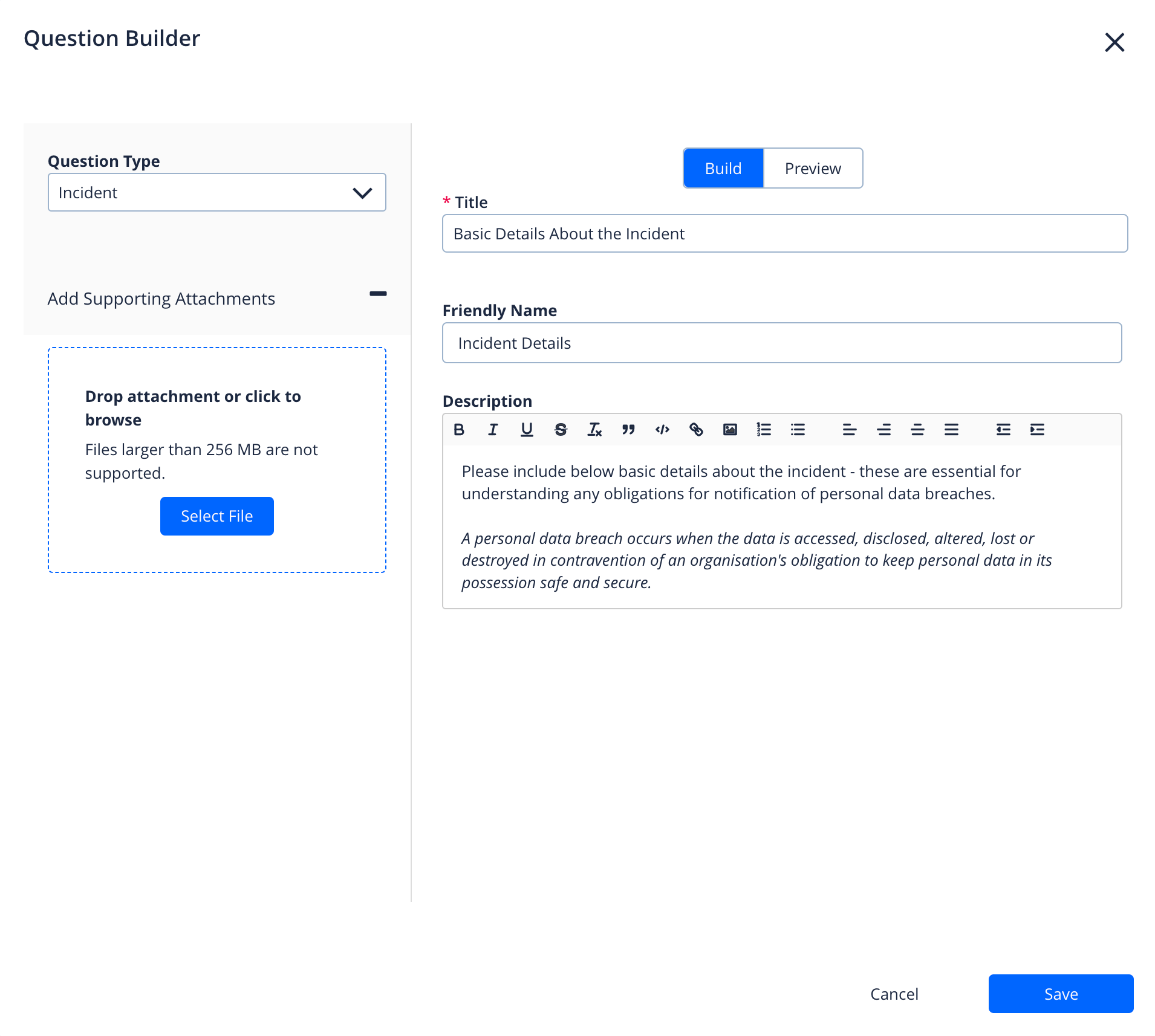Cancel the Question Builder changes

pyautogui.click(x=894, y=994)
